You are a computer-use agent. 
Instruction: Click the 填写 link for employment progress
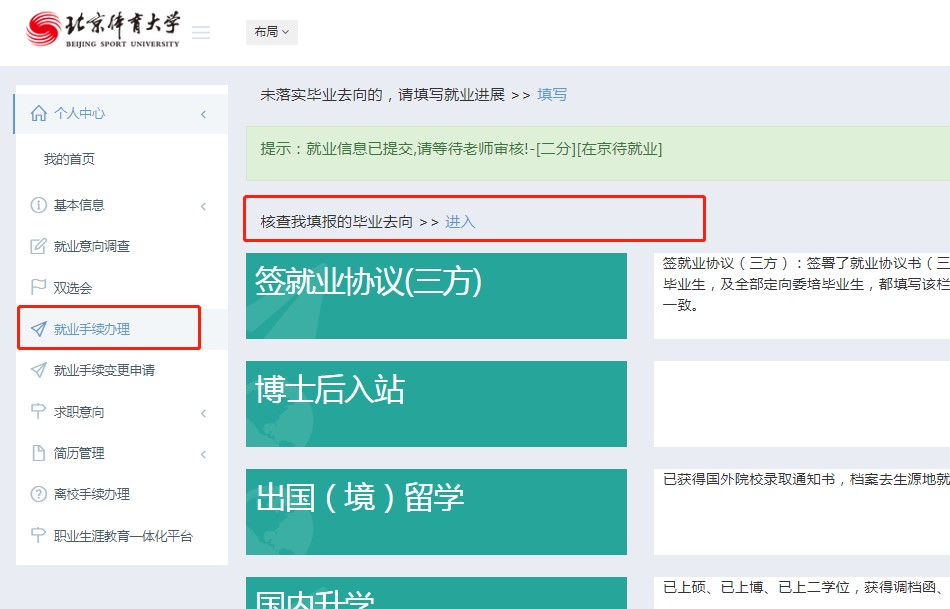click(x=552, y=95)
